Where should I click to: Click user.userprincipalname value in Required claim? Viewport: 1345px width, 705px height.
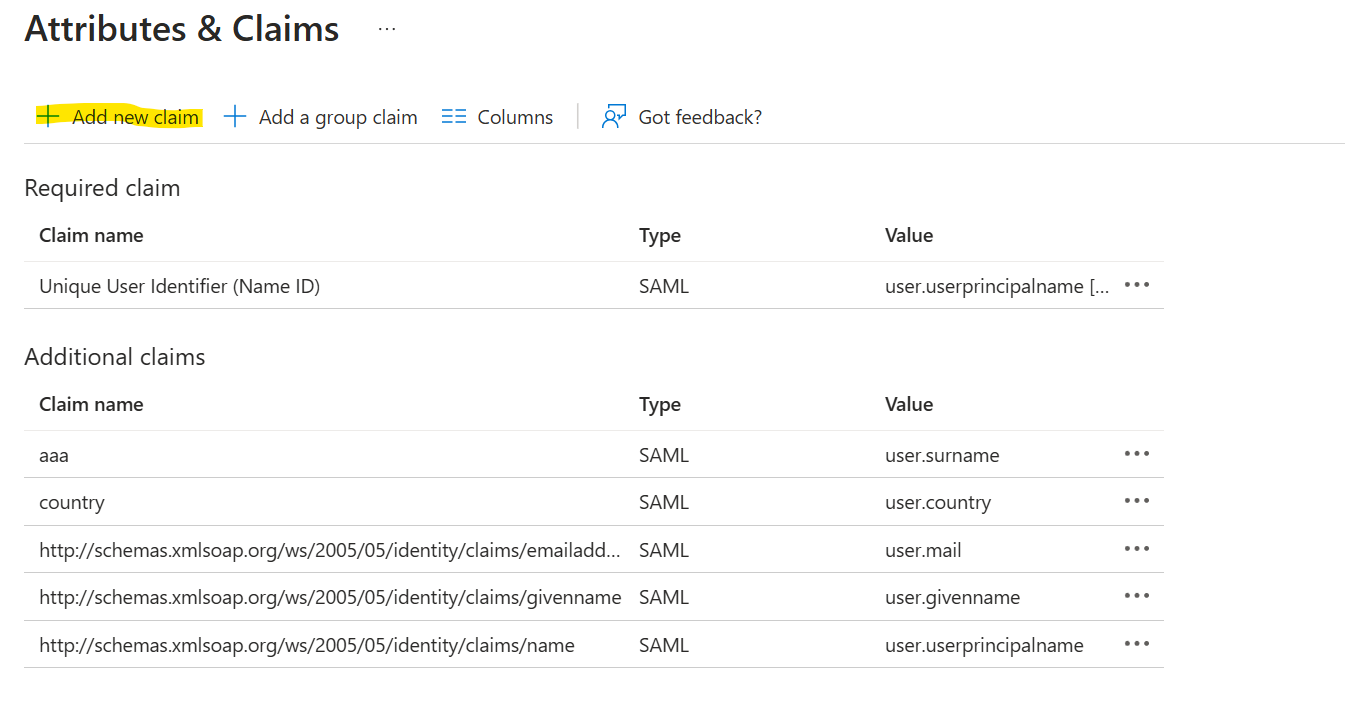(x=997, y=287)
